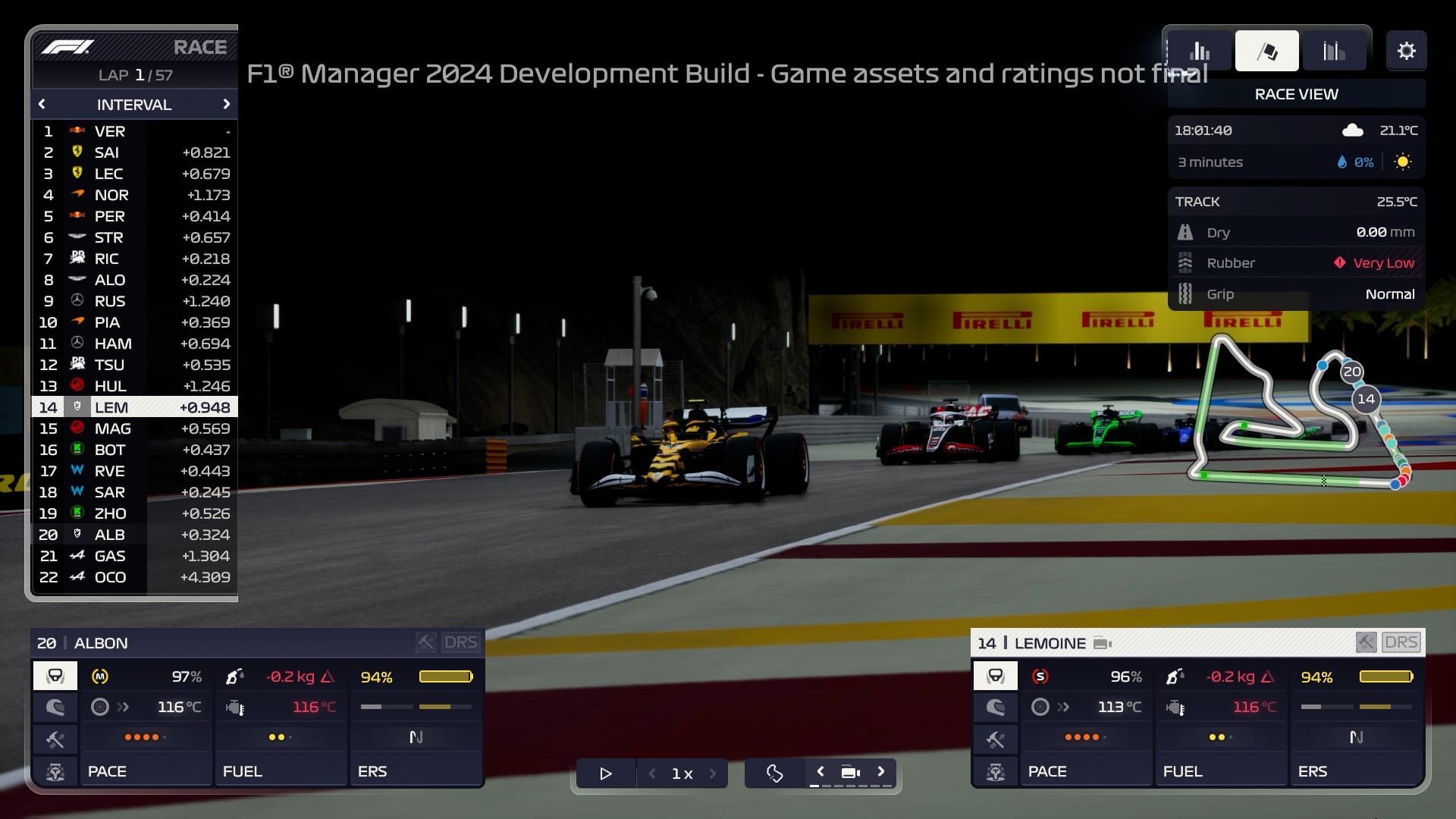
Task: Open the settings gear in the top right corner
Action: pos(1407,51)
